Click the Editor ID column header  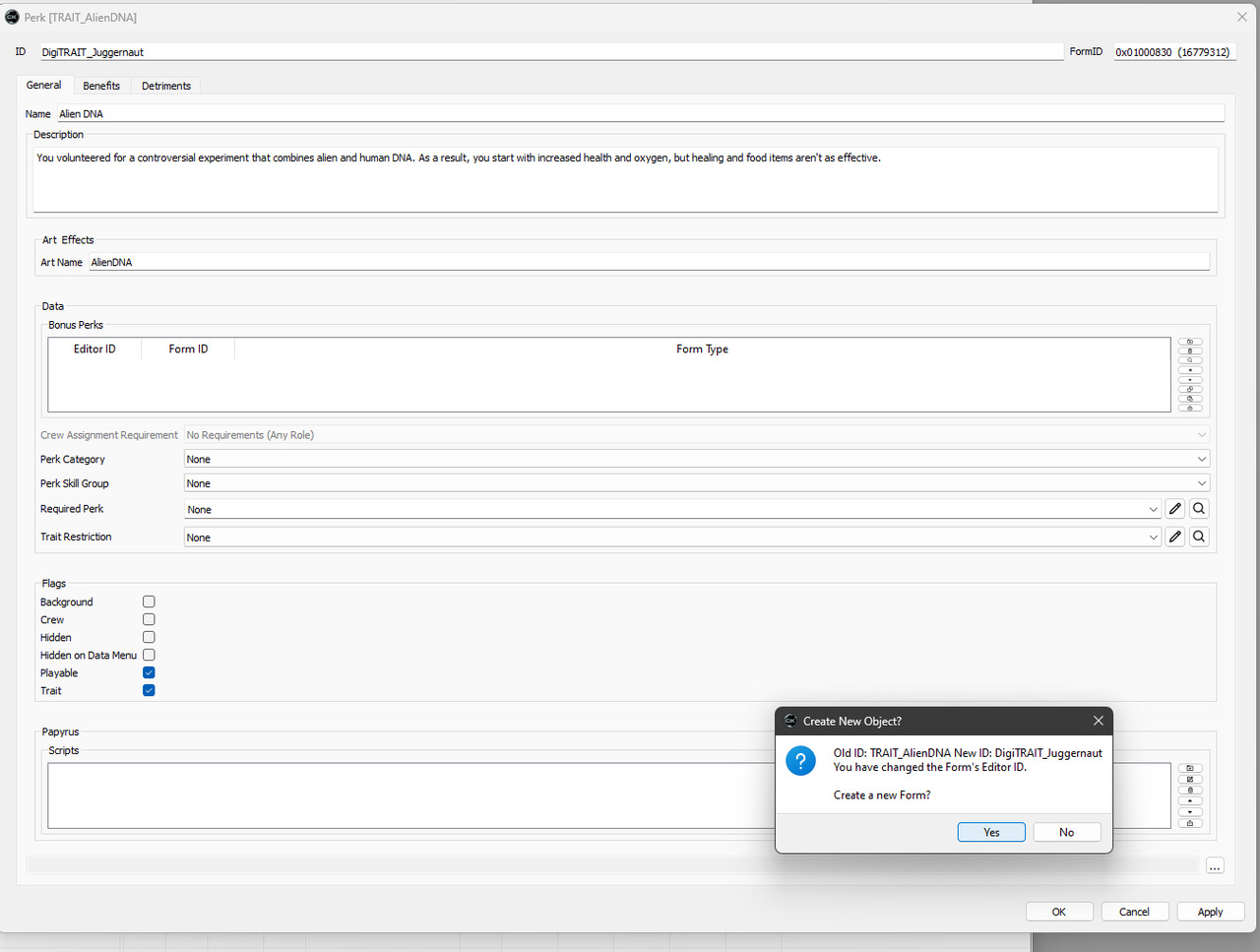(94, 349)
